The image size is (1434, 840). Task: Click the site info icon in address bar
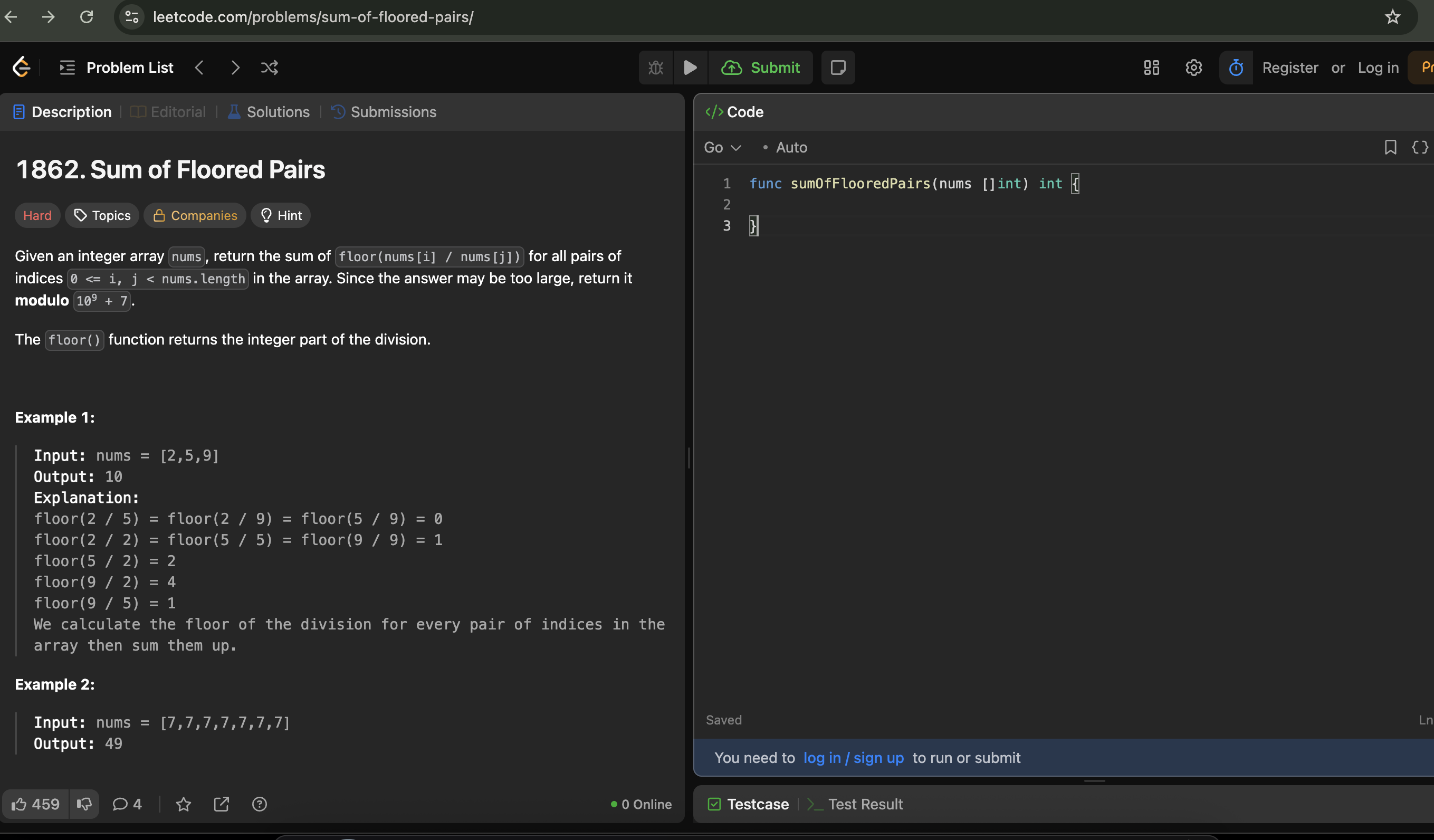(131, 17)
